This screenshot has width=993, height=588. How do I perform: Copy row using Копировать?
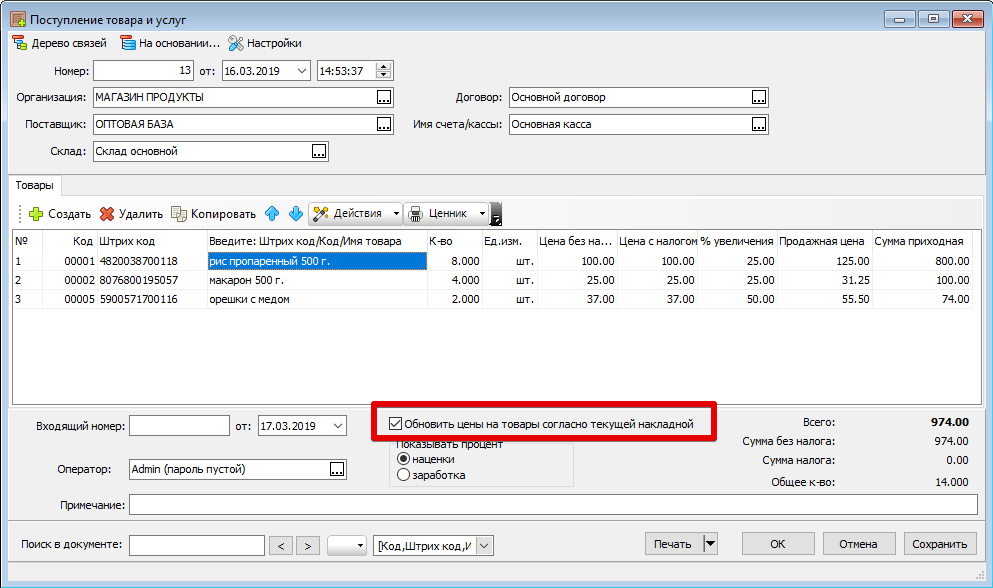pyautogui.click(x=213, y=214)
